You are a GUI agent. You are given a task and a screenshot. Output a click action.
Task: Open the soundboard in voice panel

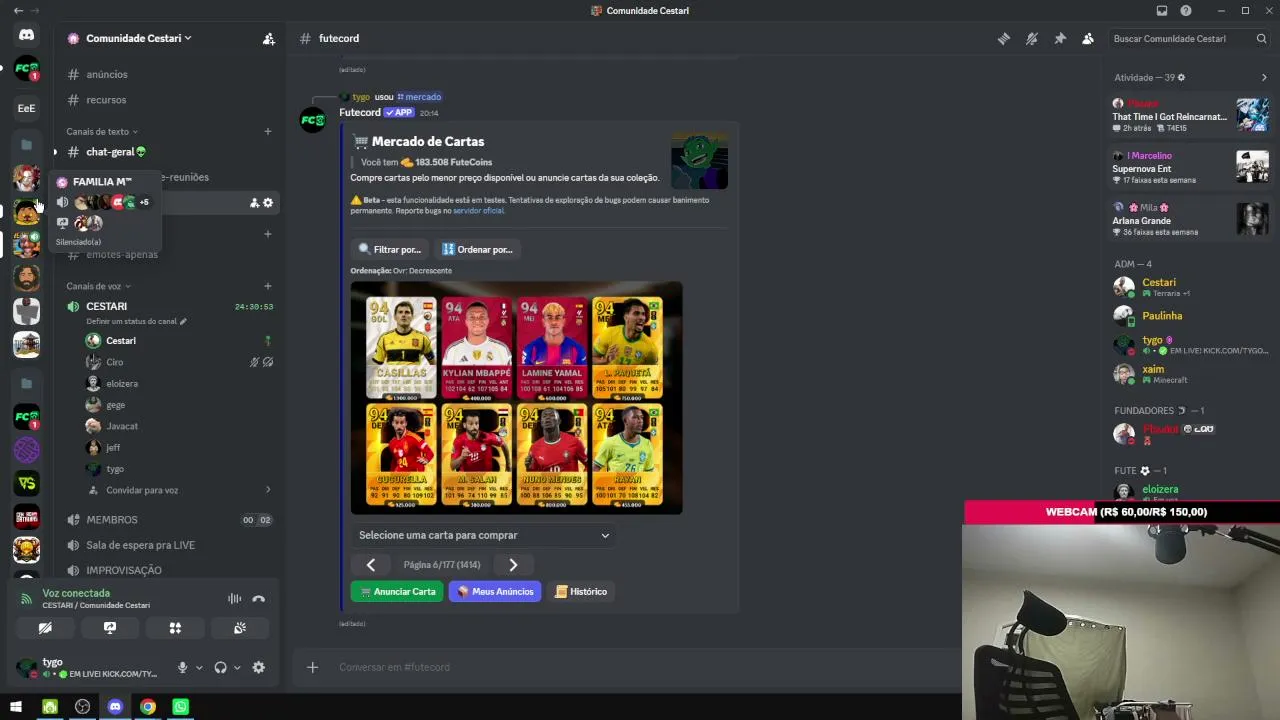(x=240, y=628)
